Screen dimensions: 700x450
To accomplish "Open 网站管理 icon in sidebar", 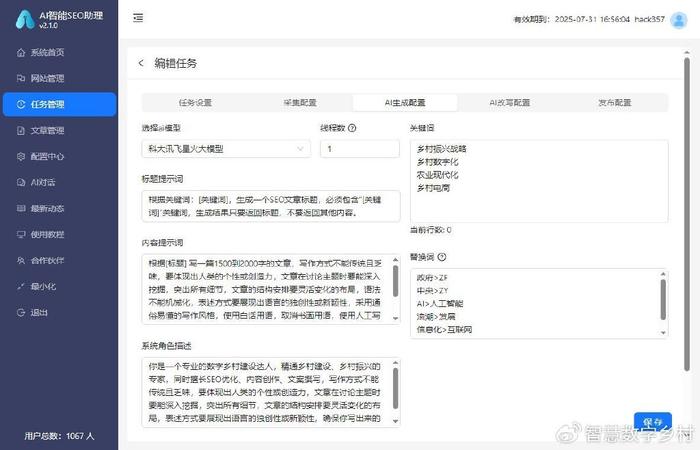I will pos(21,79).
